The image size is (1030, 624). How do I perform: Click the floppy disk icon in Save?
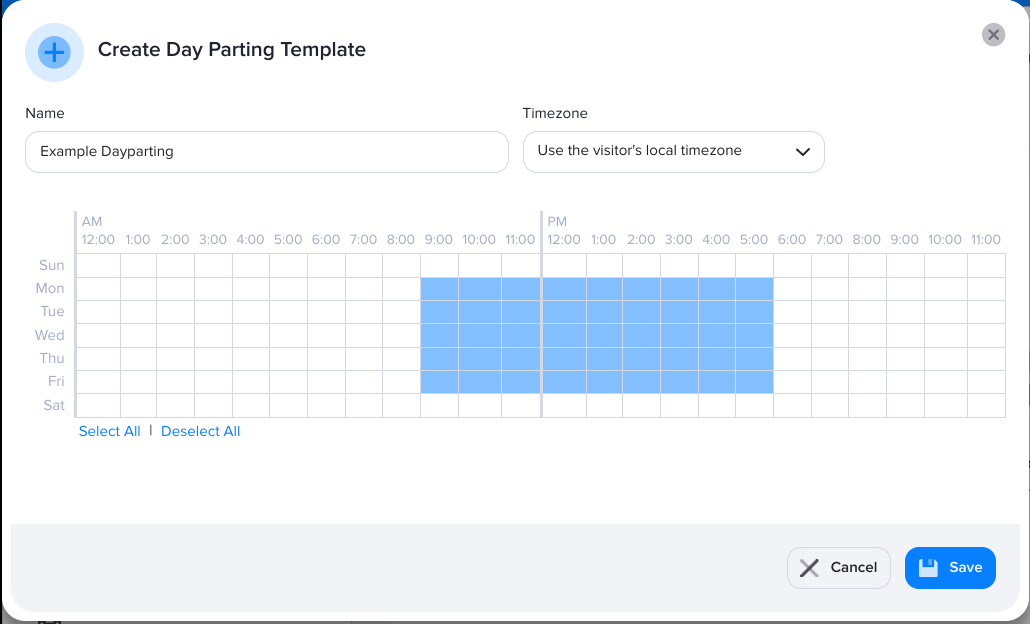pyautogui.click(x=928, y=568)
